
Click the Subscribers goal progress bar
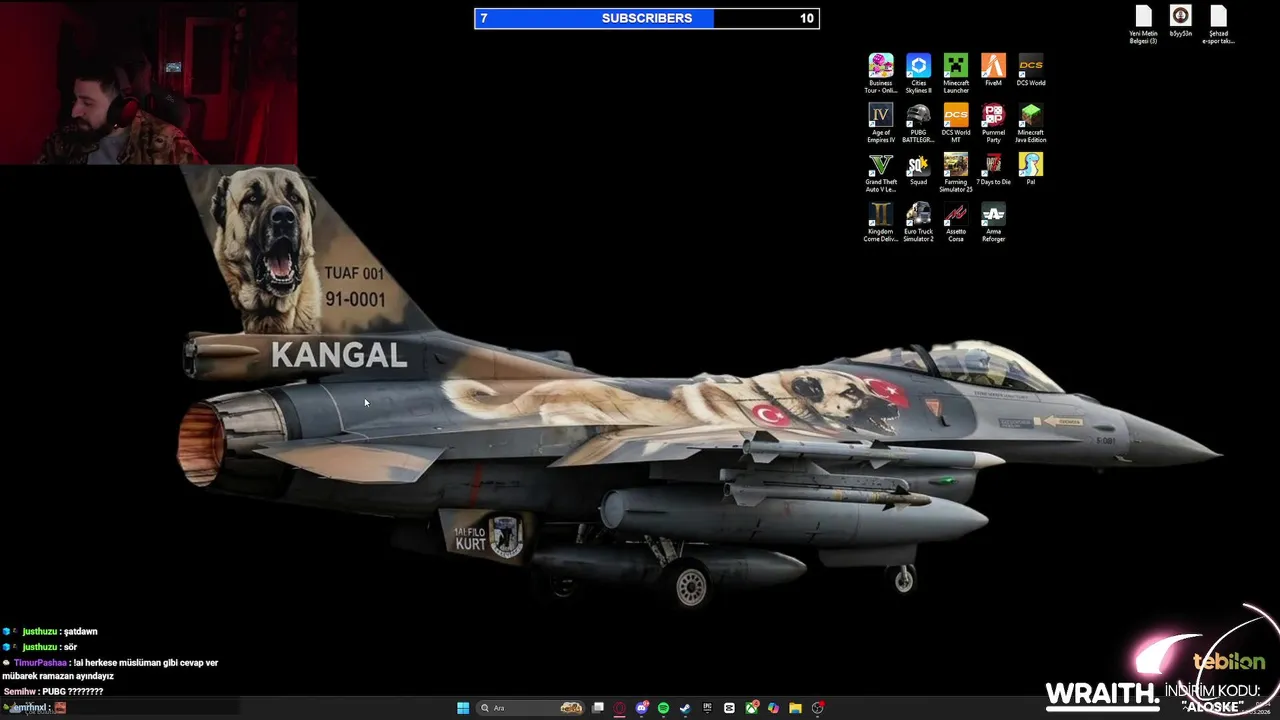click(647, 18)
